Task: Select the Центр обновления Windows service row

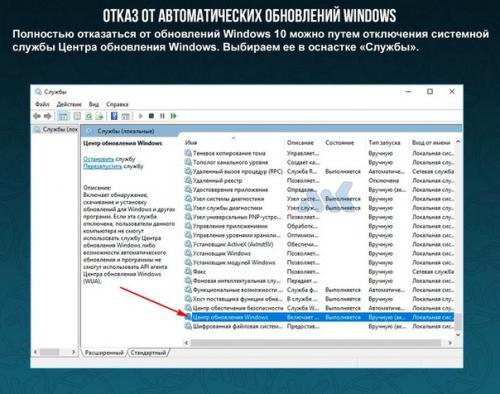Action: [x=319, y=317]
